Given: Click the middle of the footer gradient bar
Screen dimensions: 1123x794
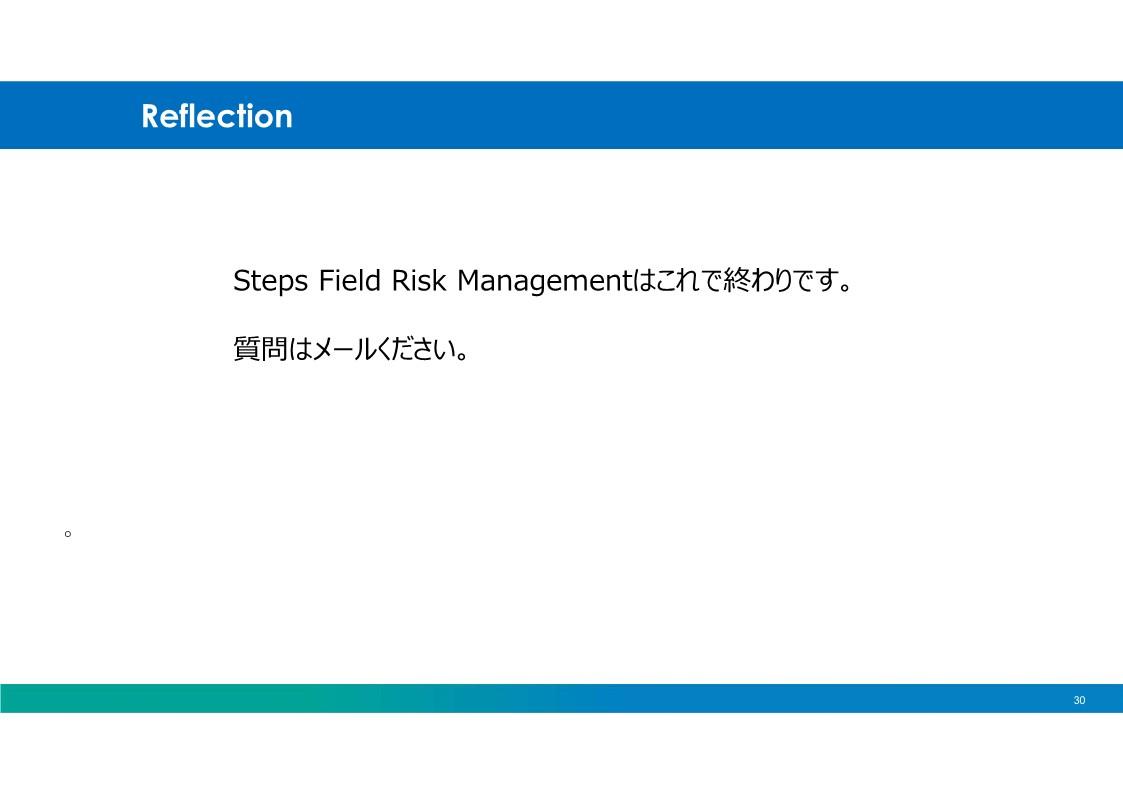Looking at the screenshot, I should pos(562,698).
